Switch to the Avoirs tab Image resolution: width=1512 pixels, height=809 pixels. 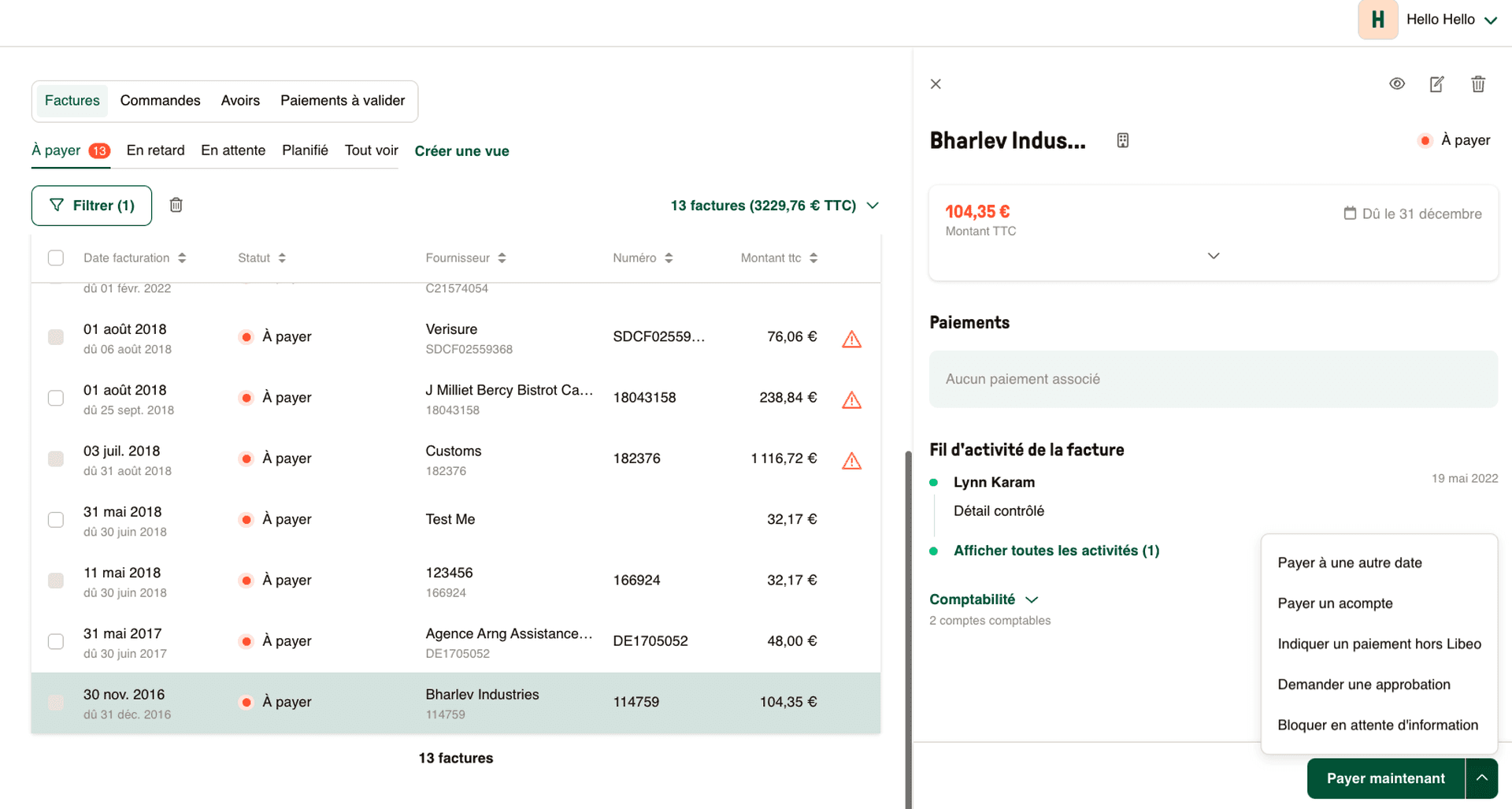pyautogui.click(x=240, y=101)
